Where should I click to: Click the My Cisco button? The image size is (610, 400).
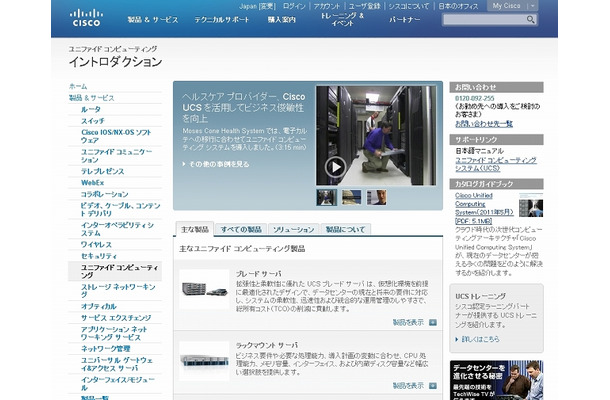(506, 6)
